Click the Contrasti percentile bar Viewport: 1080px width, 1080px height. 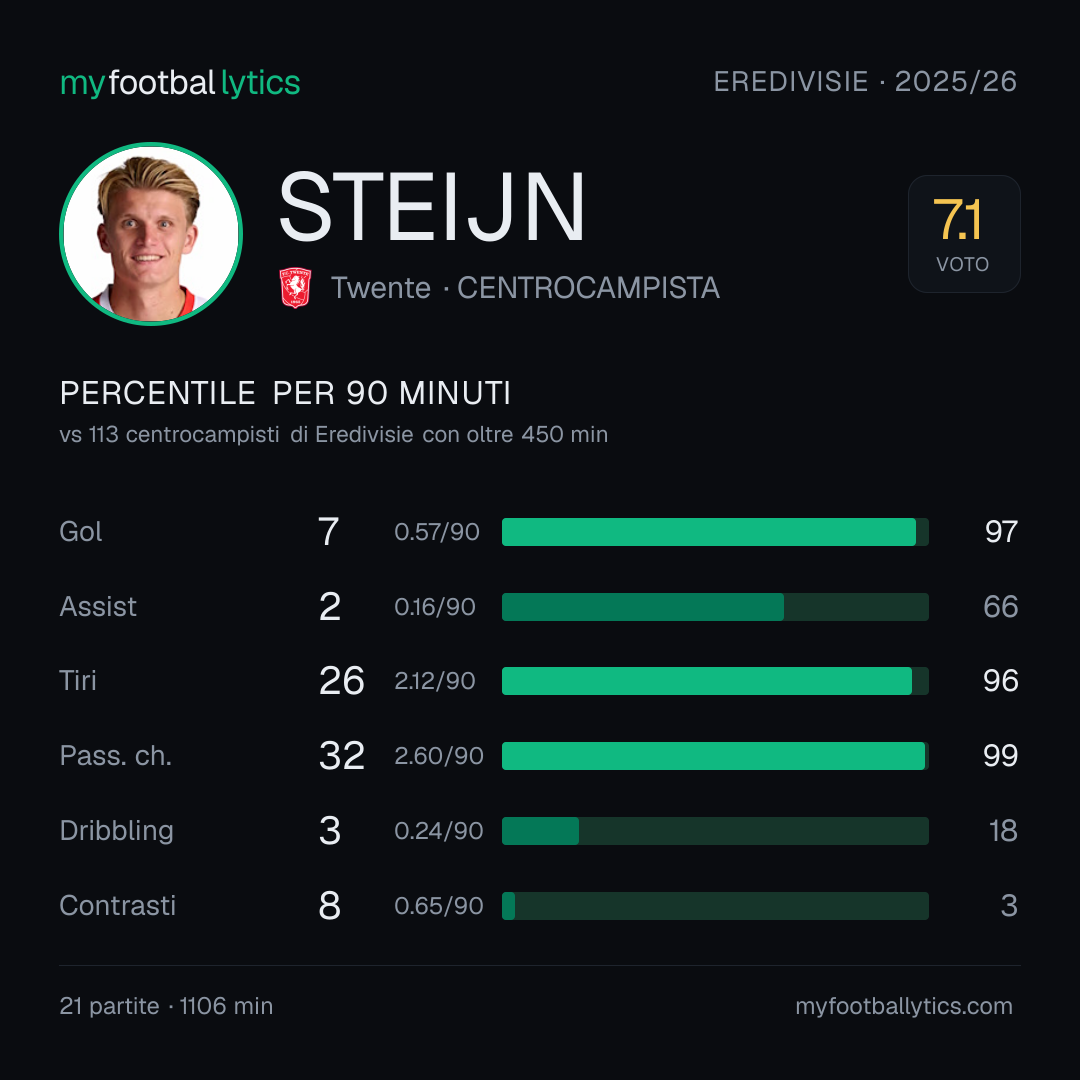point(715,906)
